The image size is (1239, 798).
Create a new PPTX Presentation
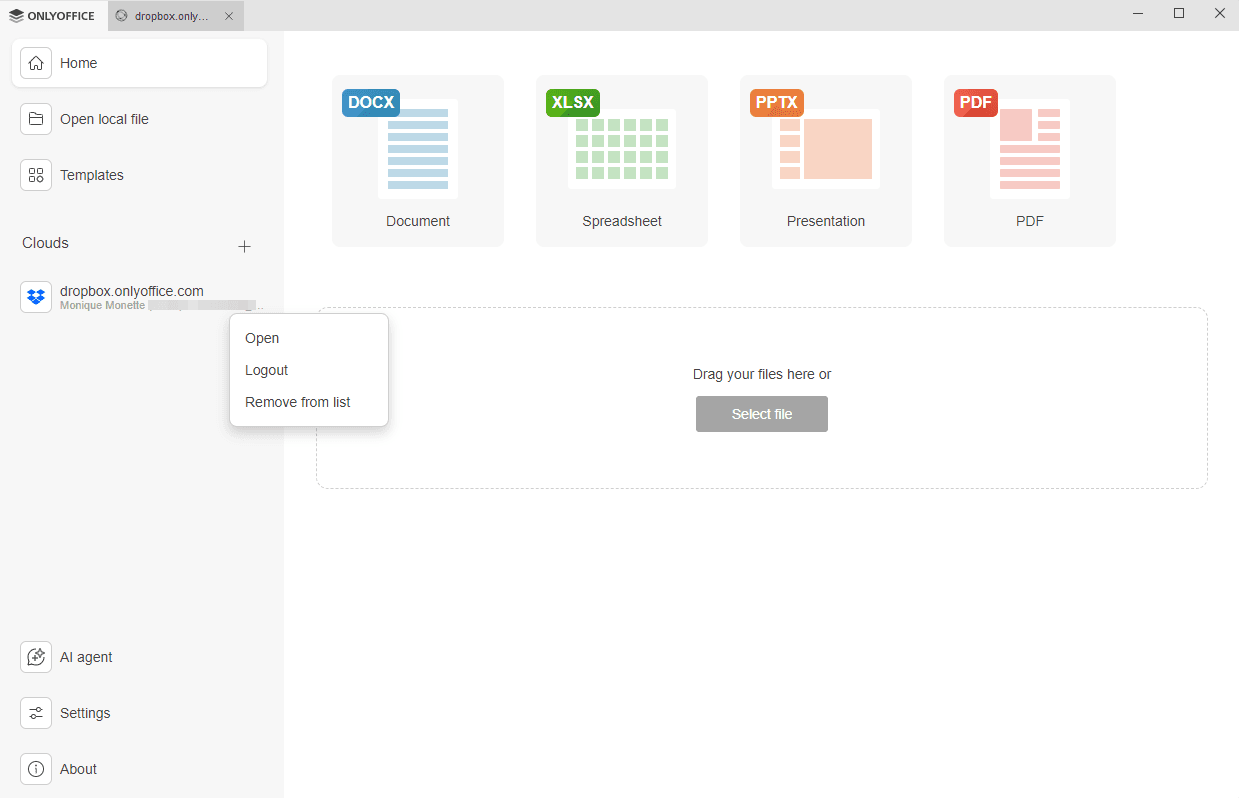pos(826,160)
